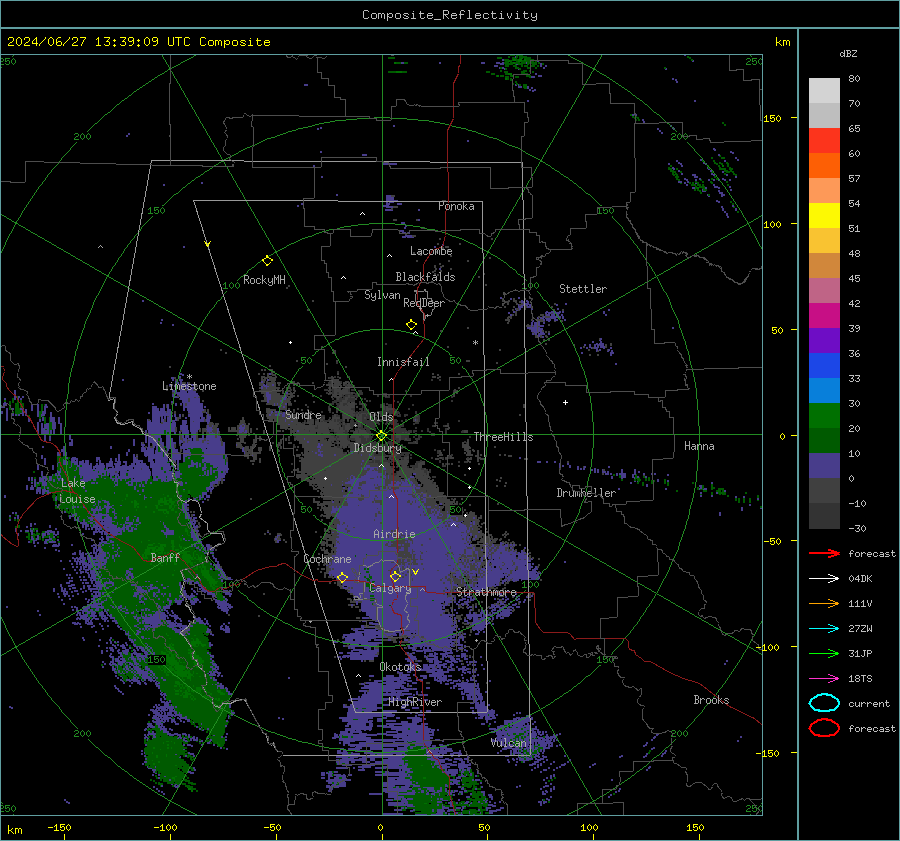Screen dimensions: 900x841
Task: Click the bright yellow 54 dBZ swatch
Action: pos(824,216)
